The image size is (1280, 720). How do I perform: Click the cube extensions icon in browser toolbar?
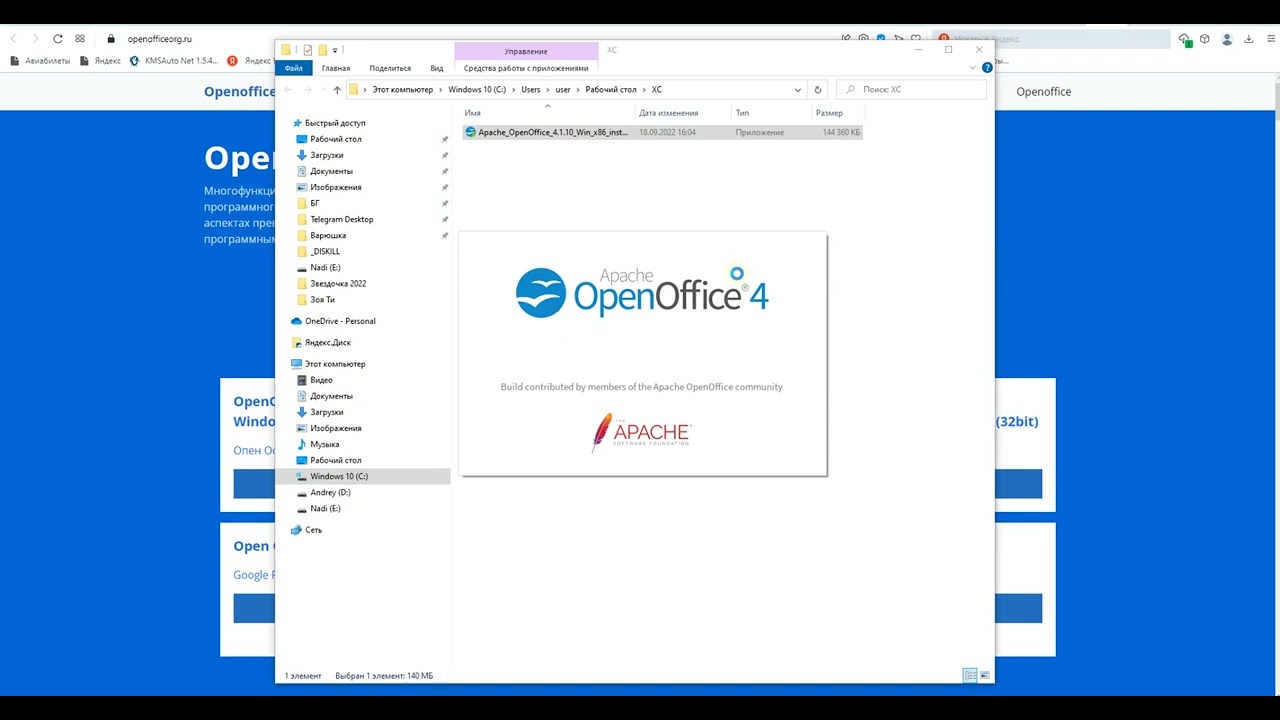pos(1205,39)
